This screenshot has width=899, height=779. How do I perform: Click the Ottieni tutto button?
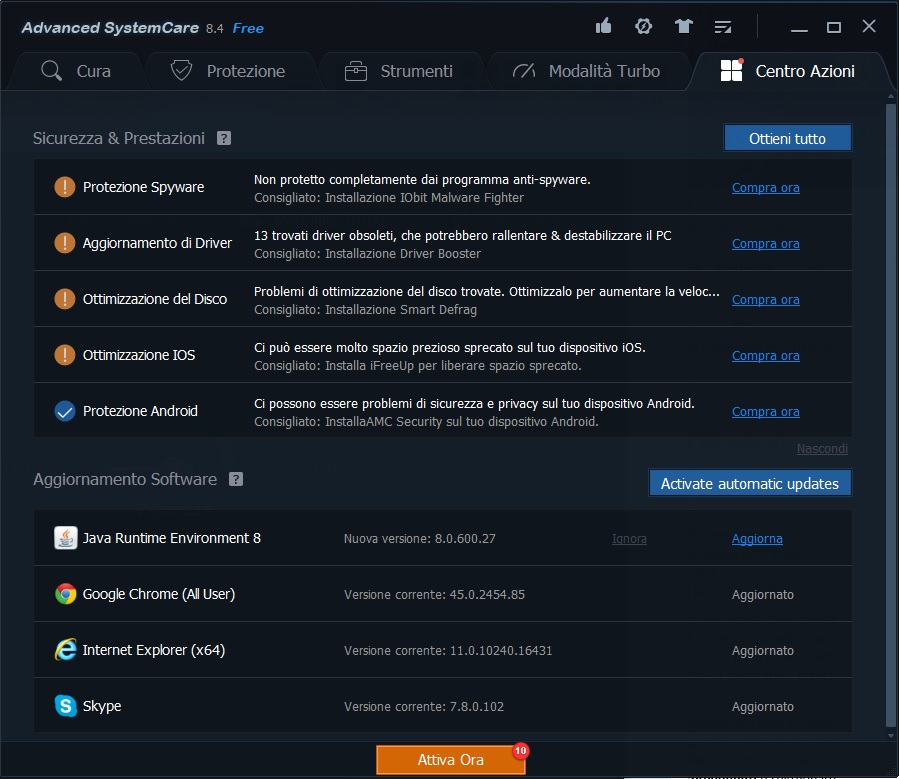[x=788, y=138]
